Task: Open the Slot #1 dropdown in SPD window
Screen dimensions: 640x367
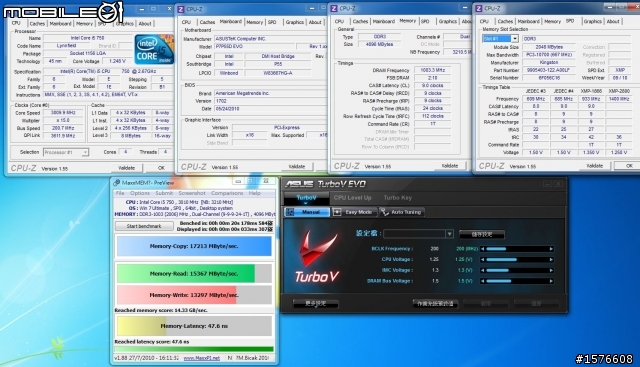Action: click(x=515, y=38)
